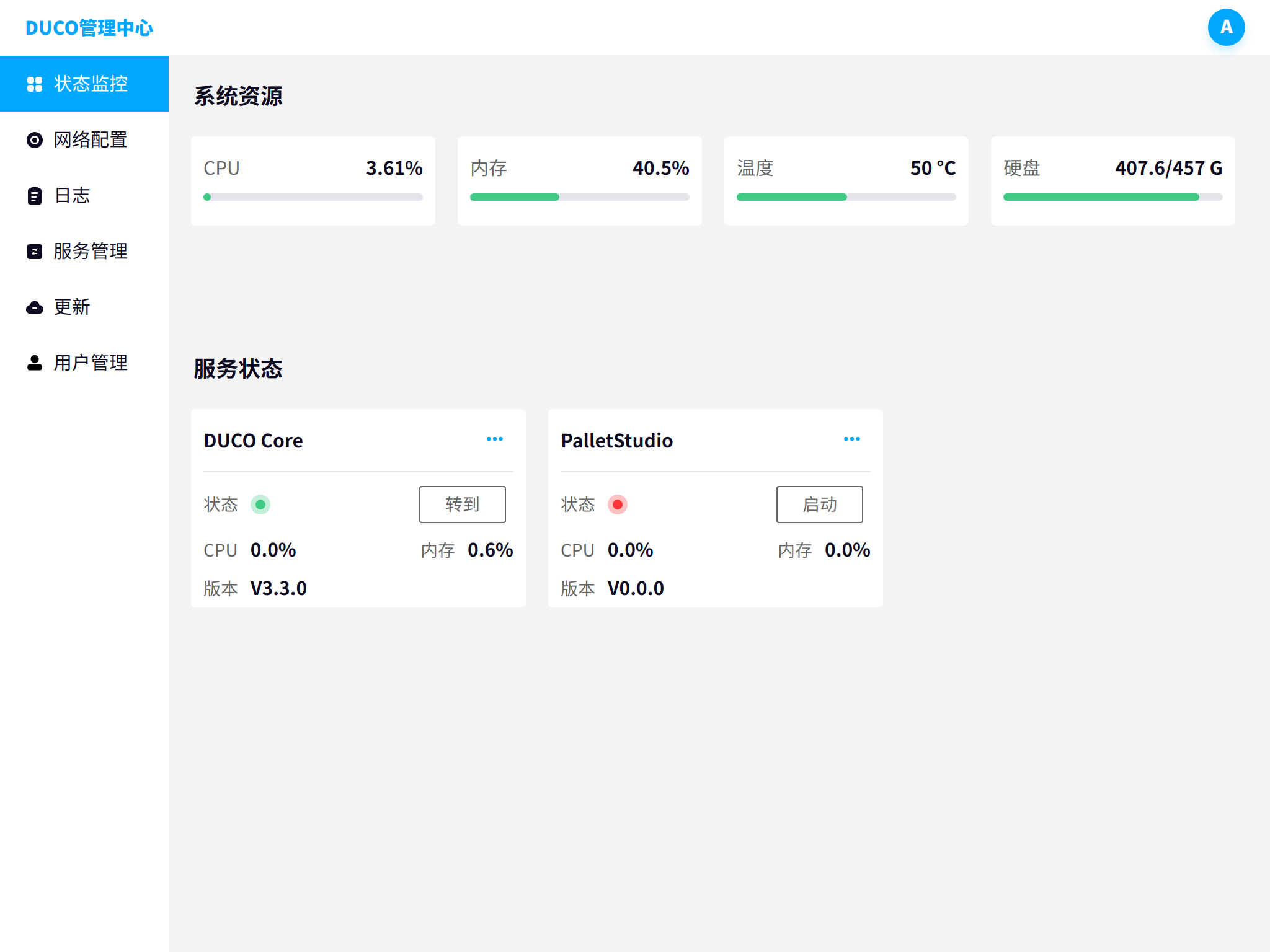Click the DUCO管理中心 logo title
The image size is (1270, 952).
point(89,28)
